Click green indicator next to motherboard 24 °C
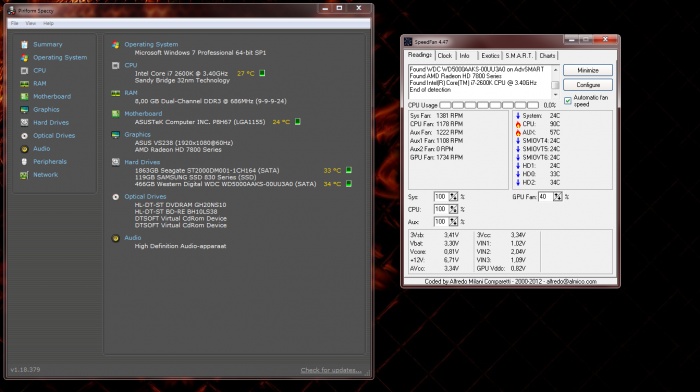The width and height of the screenshot is (700, 392). [298, 121]
